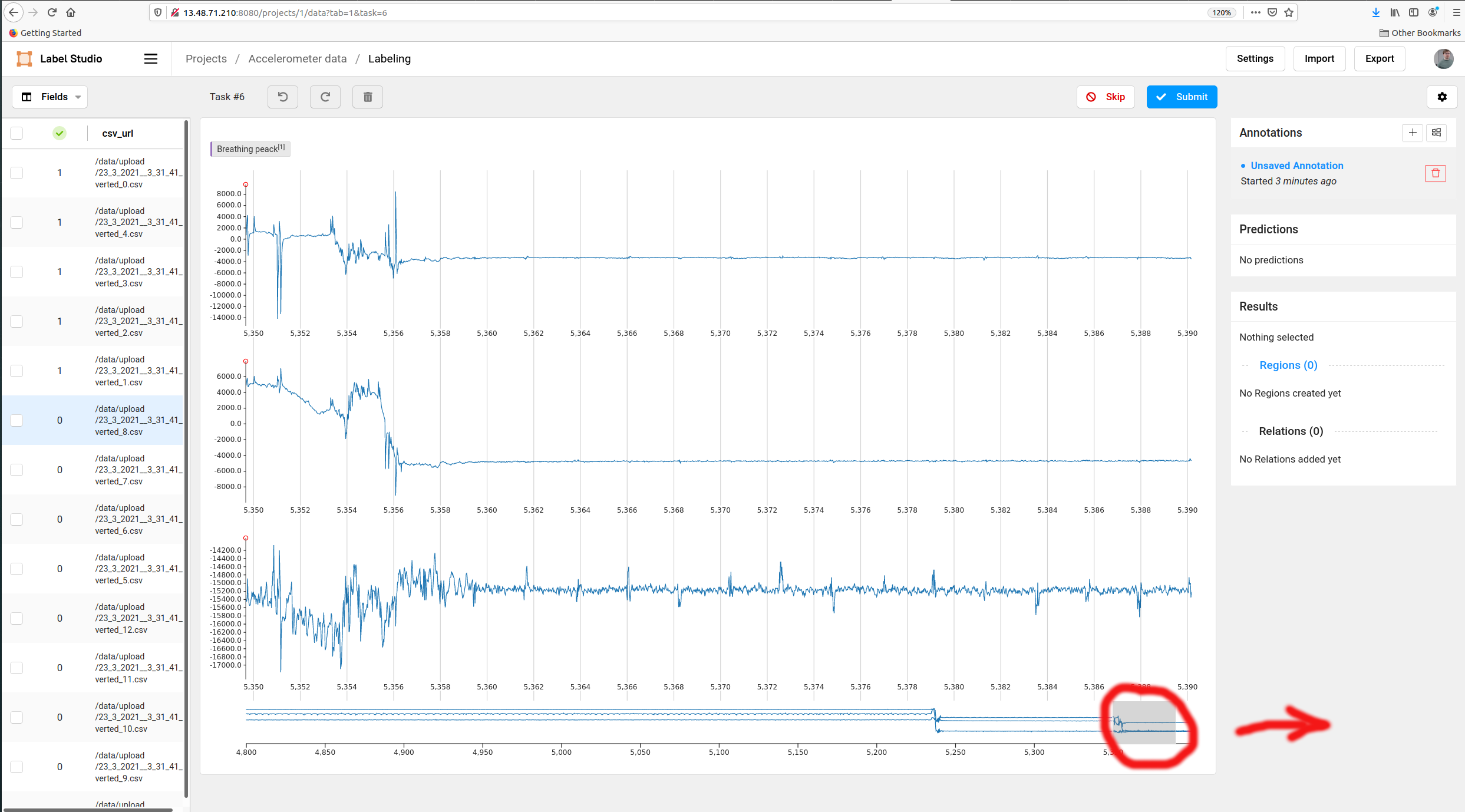The width and height of the screenshot is (1465, 812).
Task: Navigate to Projects breadcrumb
Action: pyautogui.click(x=206, y=58)
